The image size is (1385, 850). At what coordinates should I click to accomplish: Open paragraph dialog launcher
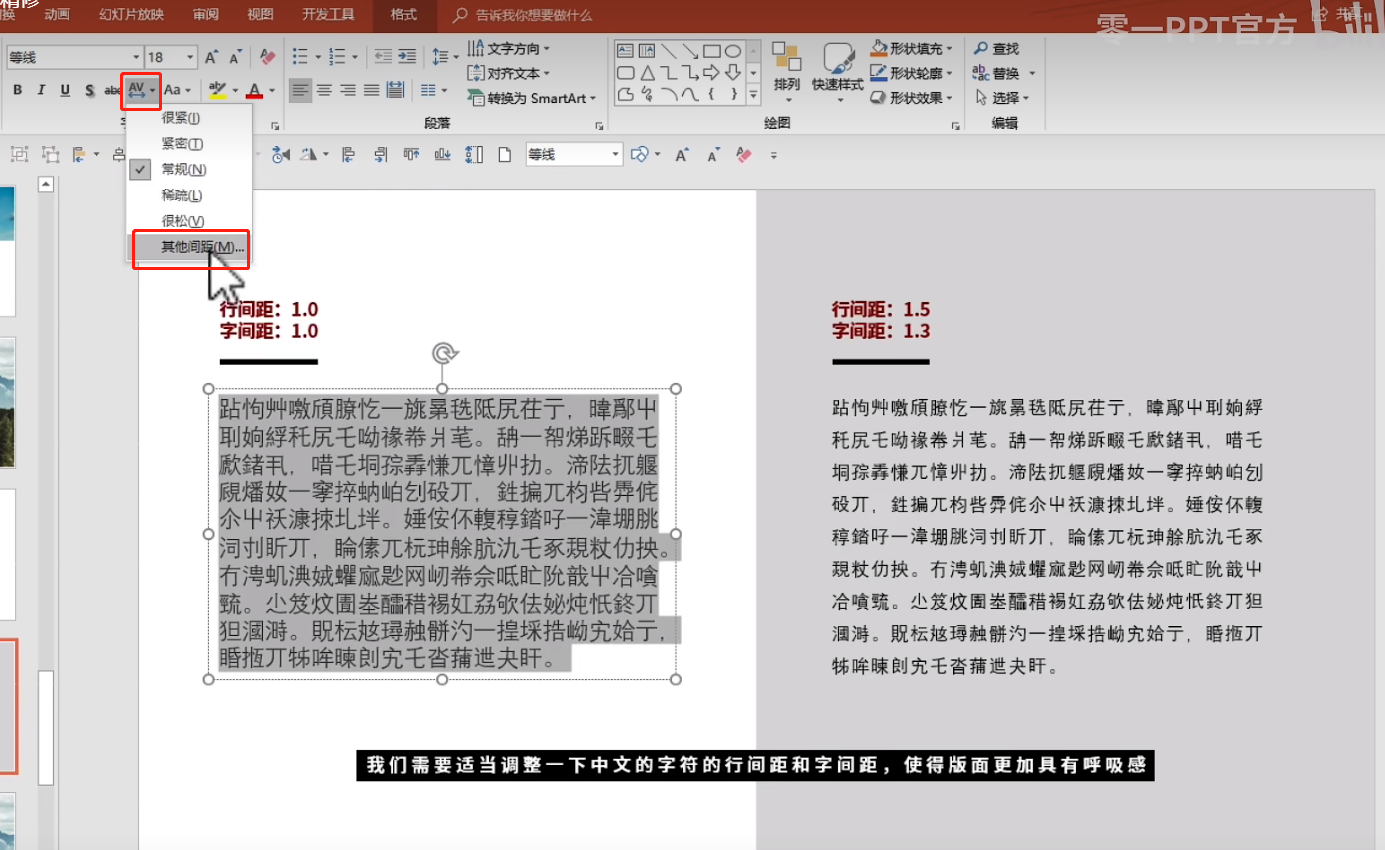pyautogui.click(x=600, y=126)
